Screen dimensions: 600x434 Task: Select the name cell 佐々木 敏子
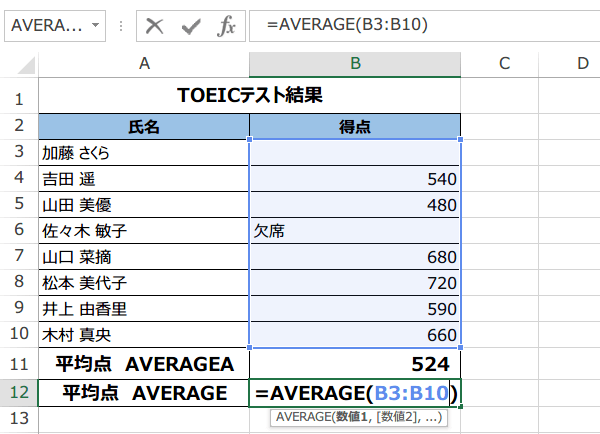(x=144, y=231)
